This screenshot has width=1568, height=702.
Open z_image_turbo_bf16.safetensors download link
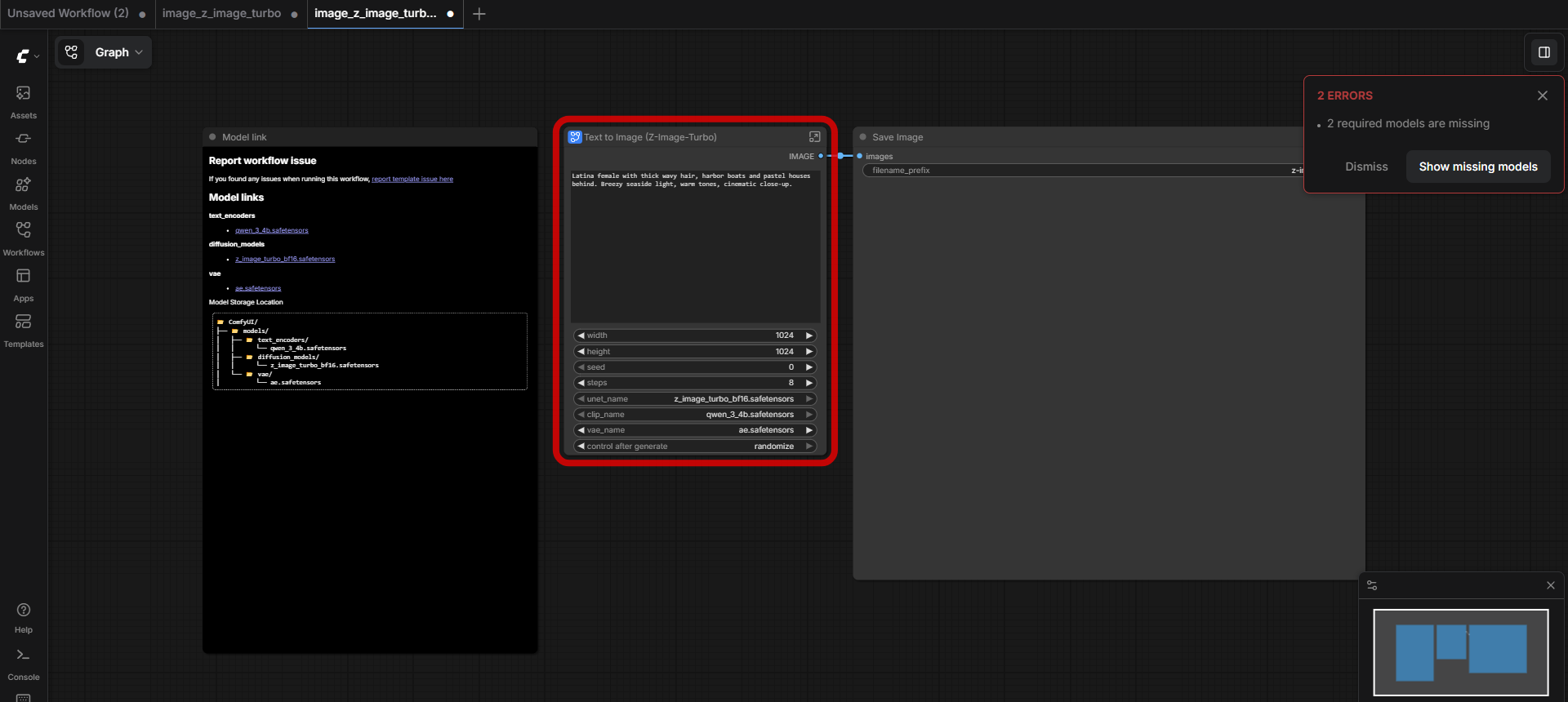[285, 259]
